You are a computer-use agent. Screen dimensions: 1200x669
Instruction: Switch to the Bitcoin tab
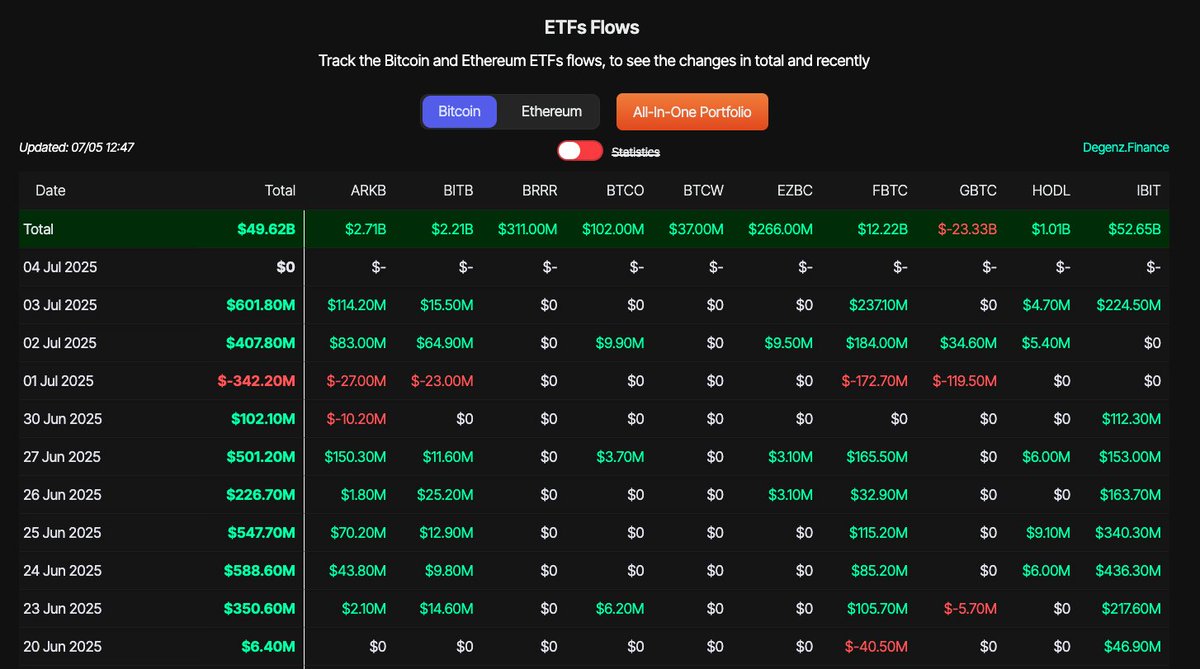(x=459, y=111)
